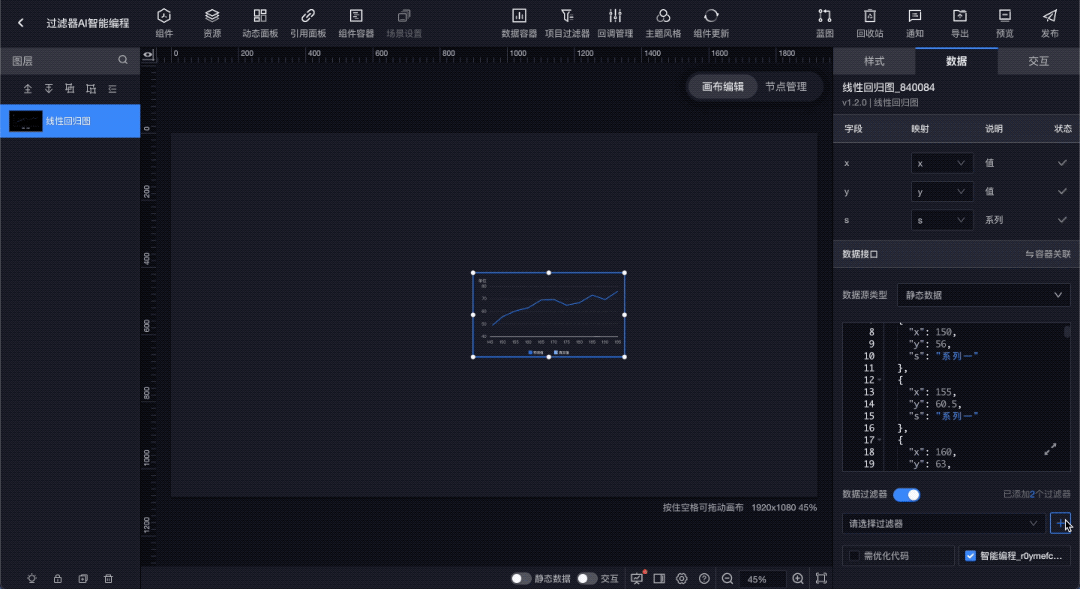Image resolution: width=1080 pixels, height=589 pixels.
Task: Open the mapping dropdown for field s
Action: (941, 219)
